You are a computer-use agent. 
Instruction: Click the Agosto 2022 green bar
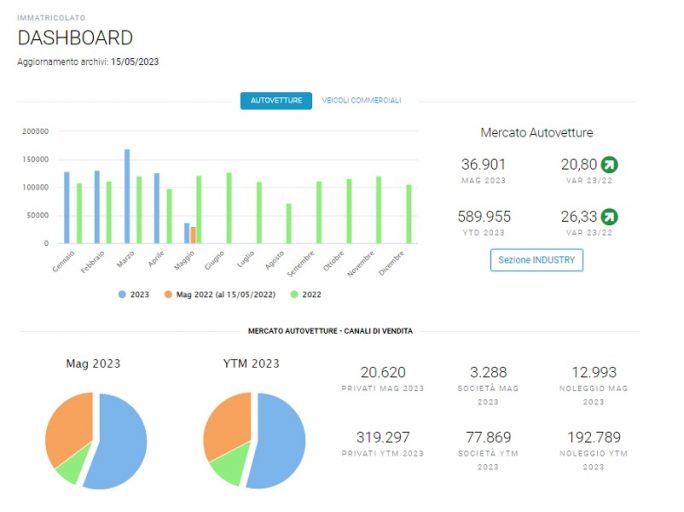click(x=289, y=223)
